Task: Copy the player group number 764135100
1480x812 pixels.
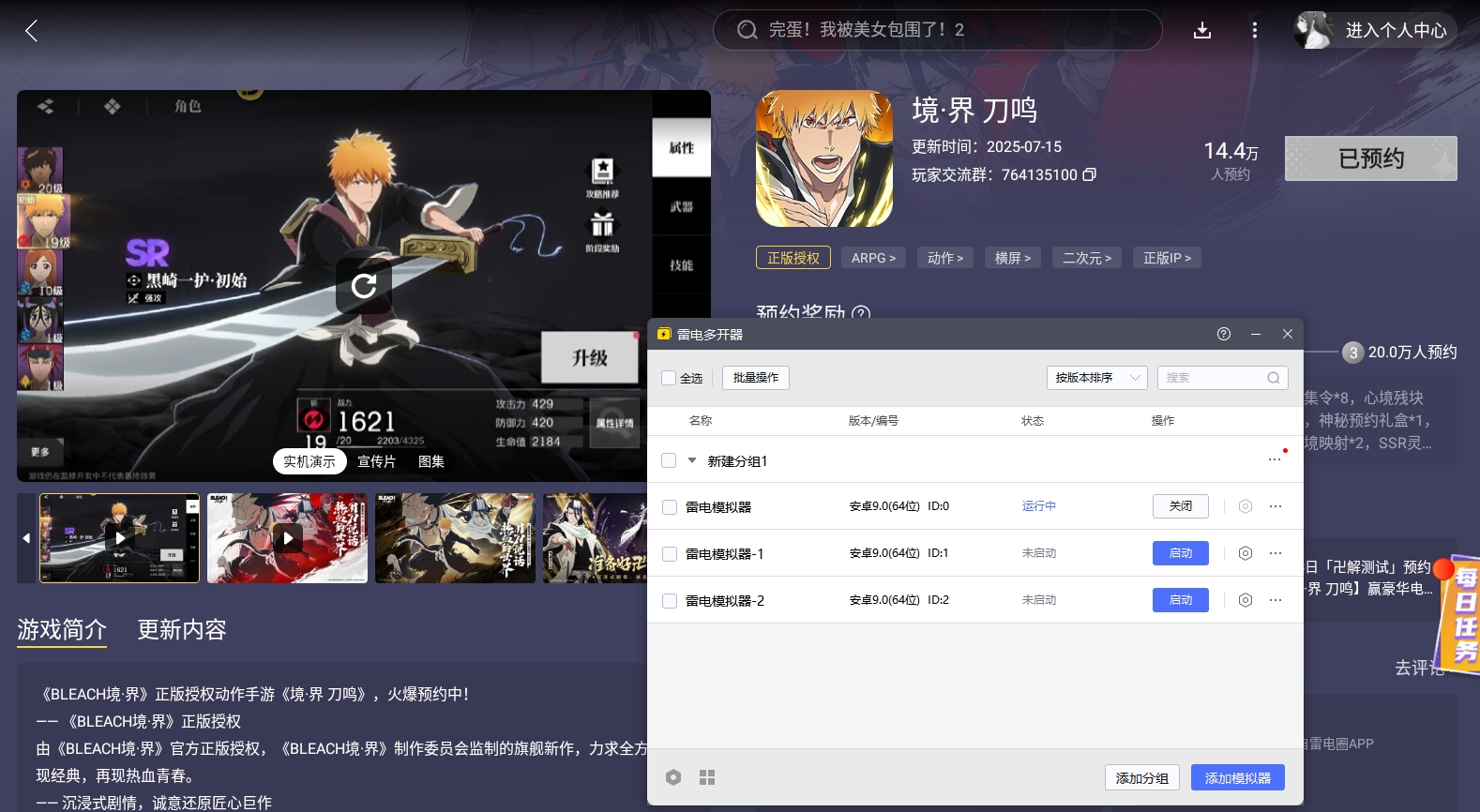Action: [x=1089, y=174]
